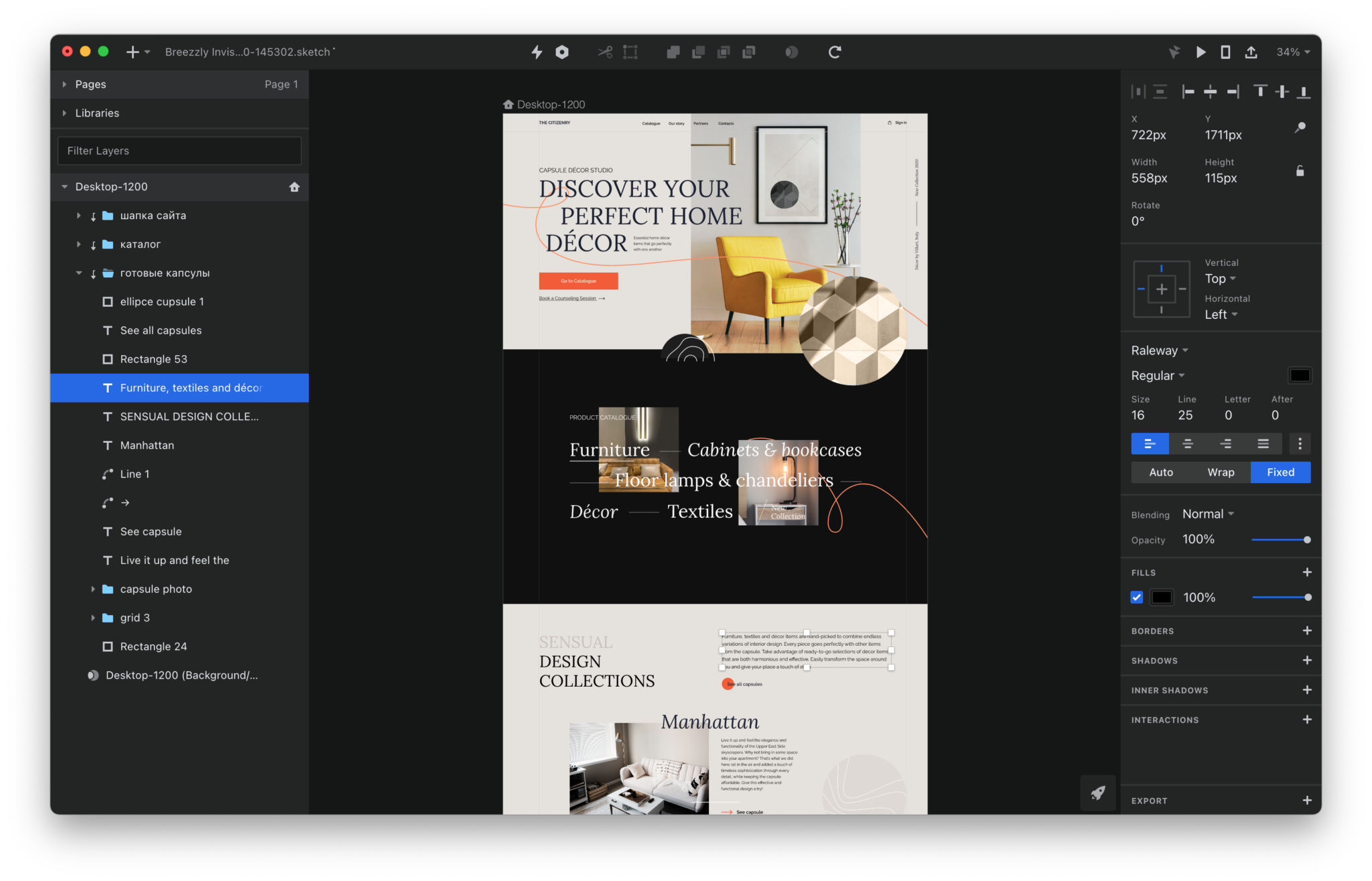Set text alignment to right
Screen dimensions: 1372x881
tap(1225, 444)
